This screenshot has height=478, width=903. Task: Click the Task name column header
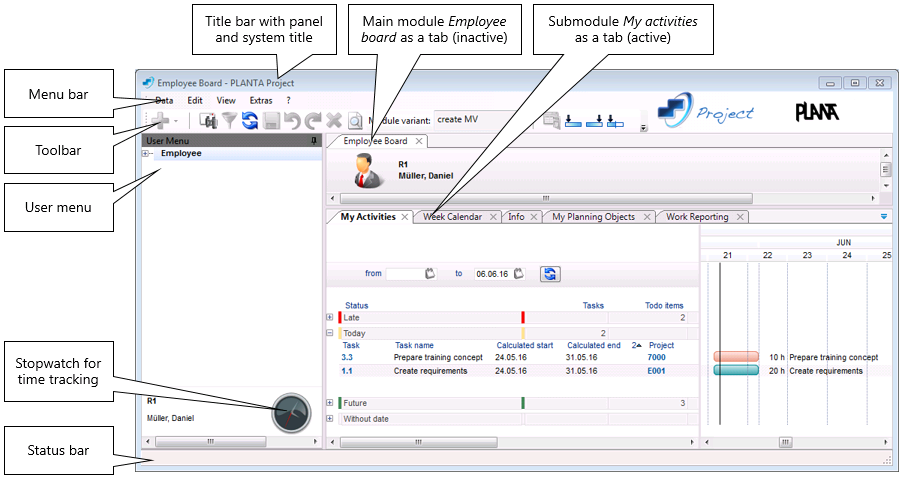(x=414, y=346)
